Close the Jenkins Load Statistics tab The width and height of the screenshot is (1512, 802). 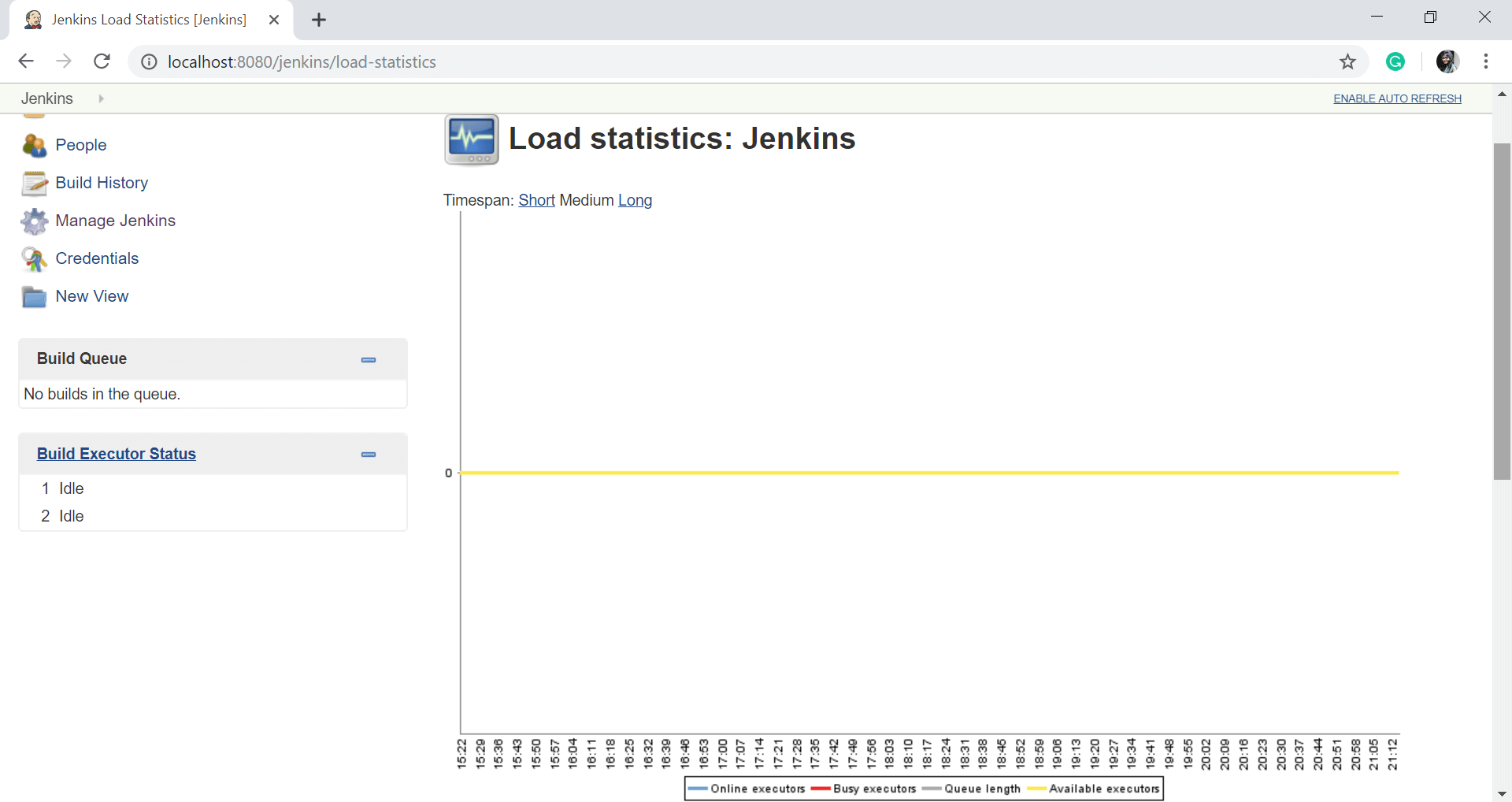coord(274,20)
